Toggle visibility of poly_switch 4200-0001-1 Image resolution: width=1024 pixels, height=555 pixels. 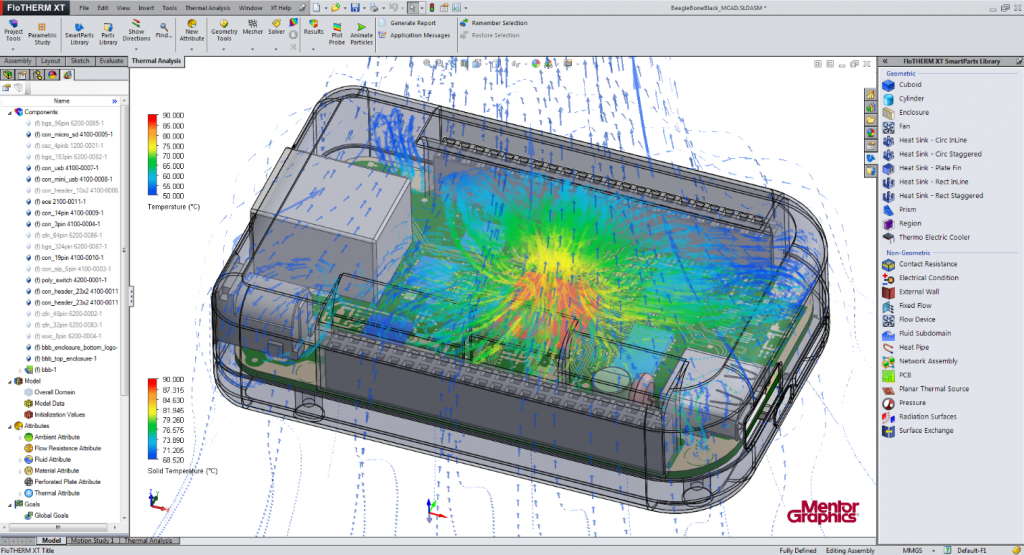(29, 280)
